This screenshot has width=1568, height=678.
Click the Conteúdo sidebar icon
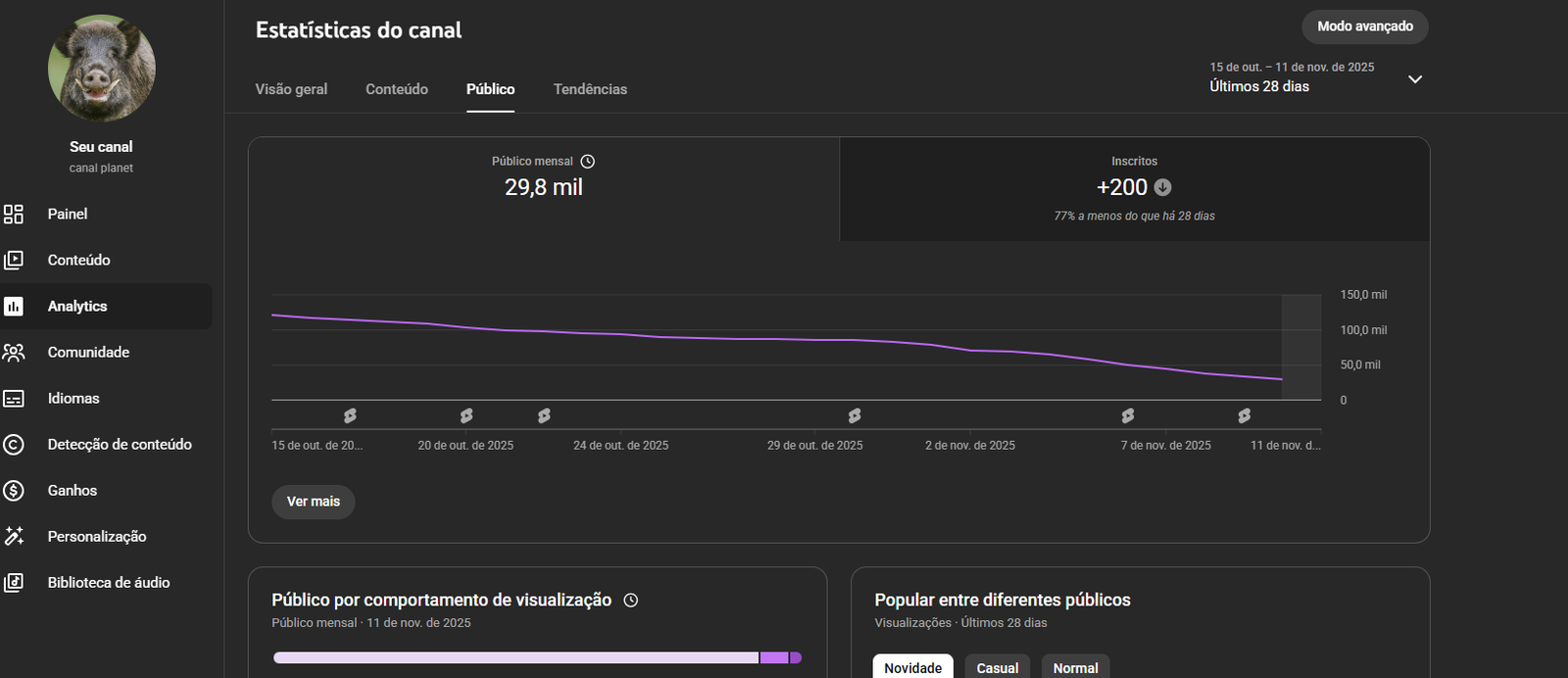(x=14, y=260)
